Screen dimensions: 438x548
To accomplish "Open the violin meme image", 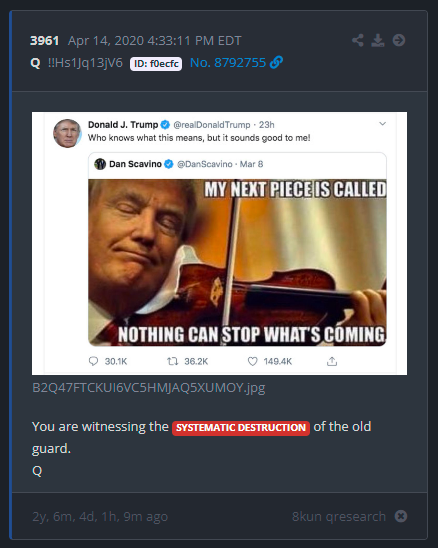I will tap(237, 262).
